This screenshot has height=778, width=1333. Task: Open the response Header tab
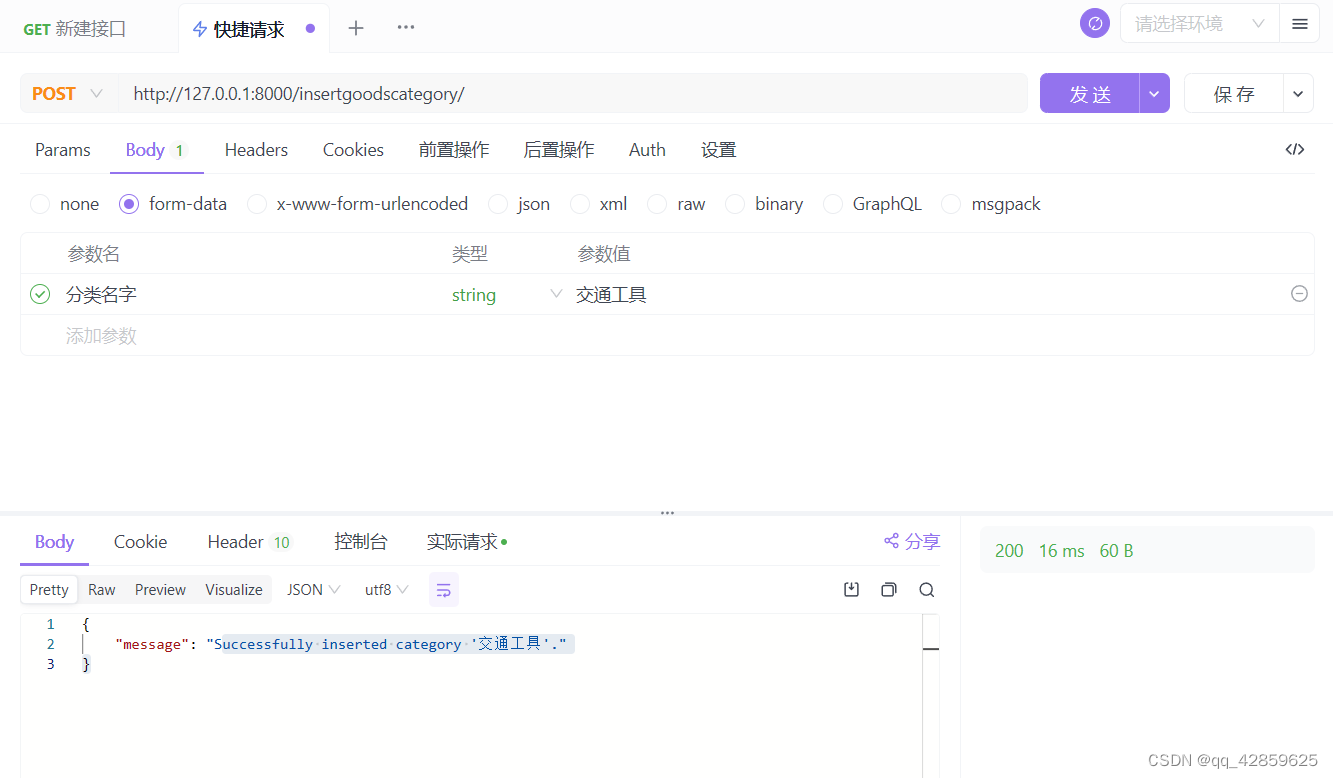(x=250, y=541)
